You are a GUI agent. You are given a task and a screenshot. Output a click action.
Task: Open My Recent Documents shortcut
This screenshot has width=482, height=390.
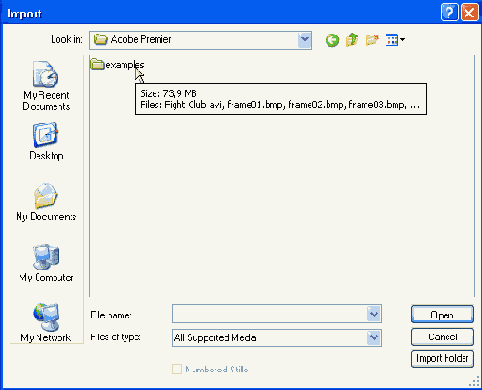[46, 86]
